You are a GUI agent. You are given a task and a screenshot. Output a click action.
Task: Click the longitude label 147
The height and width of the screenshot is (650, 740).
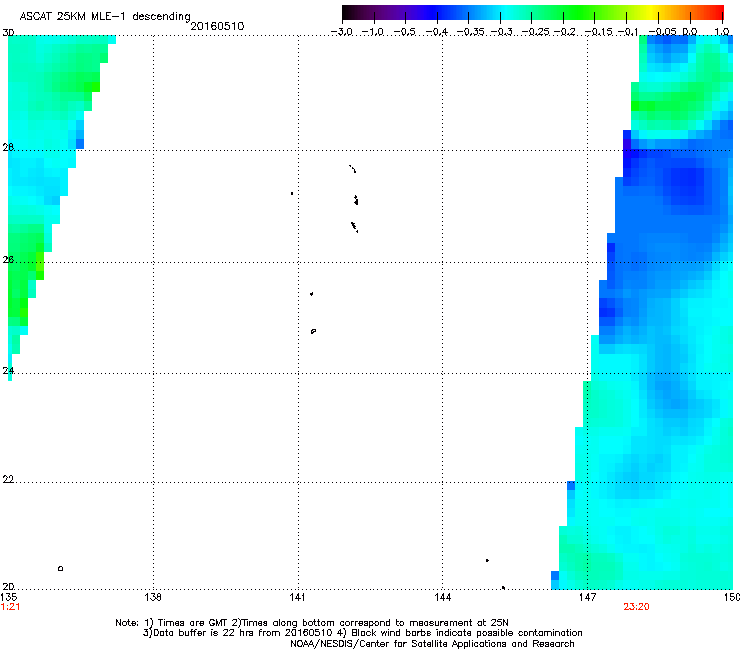click(x=587, y=597)
